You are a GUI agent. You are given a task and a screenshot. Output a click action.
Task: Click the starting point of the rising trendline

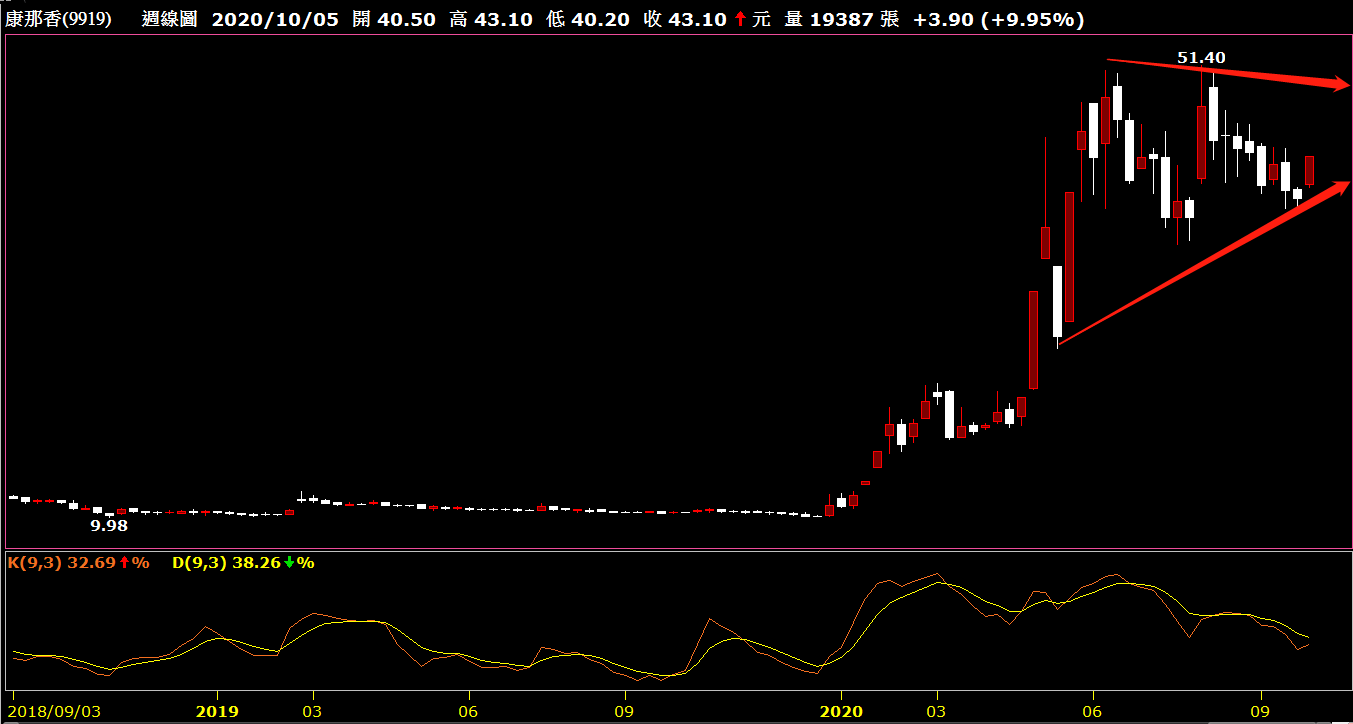[x=1059, y=345]
